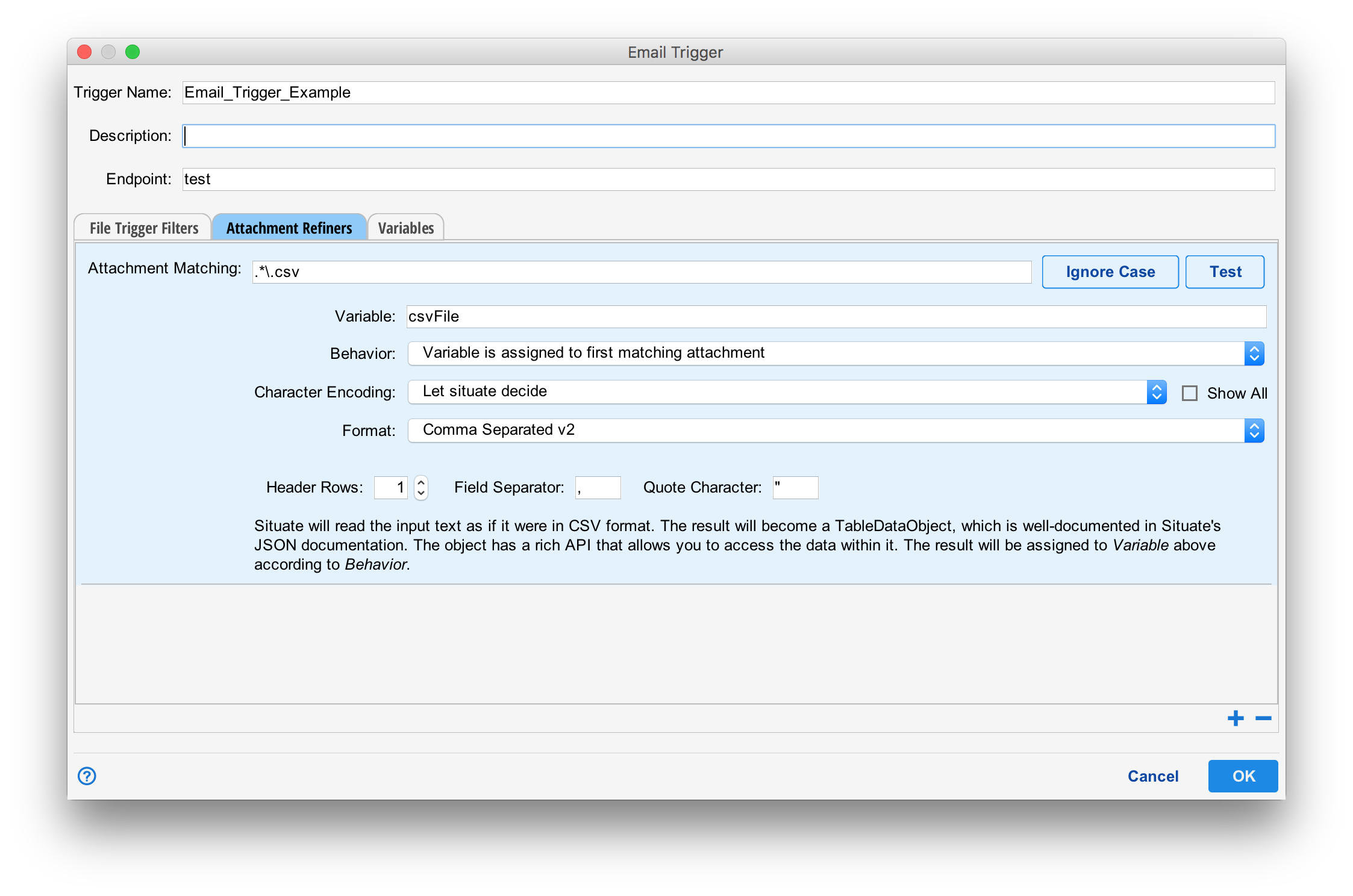The height and width of the screenshot is (896, 1353).
Task: Click the Cancel button
Action: (x=1152, y=776)
